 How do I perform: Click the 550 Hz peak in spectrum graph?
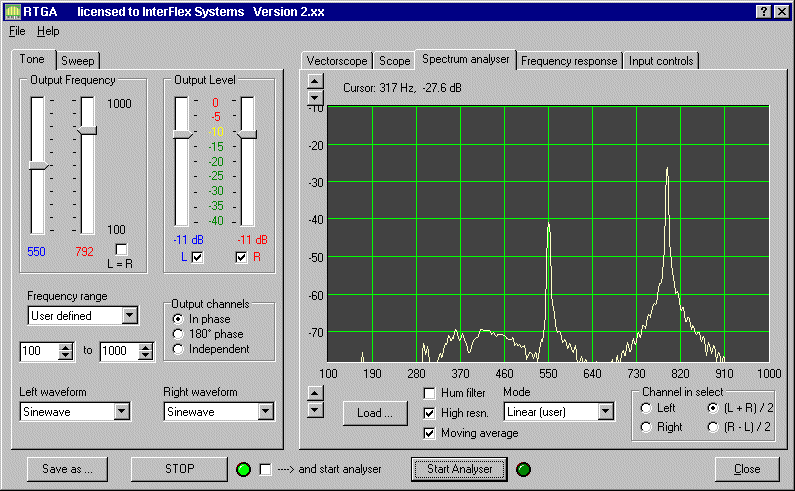point(549,225)
